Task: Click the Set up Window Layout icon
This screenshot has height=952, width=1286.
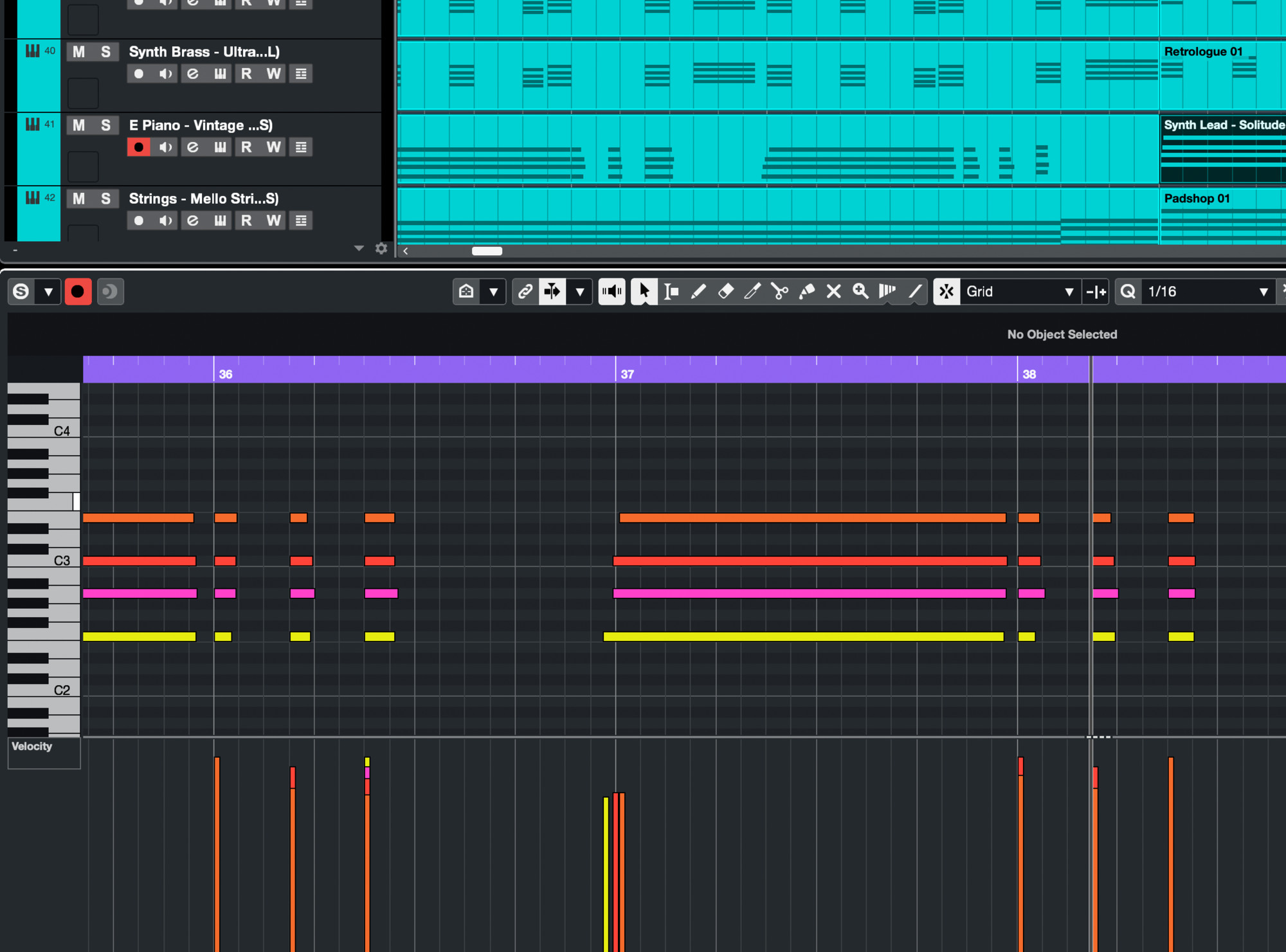Action: pos(466,292)
